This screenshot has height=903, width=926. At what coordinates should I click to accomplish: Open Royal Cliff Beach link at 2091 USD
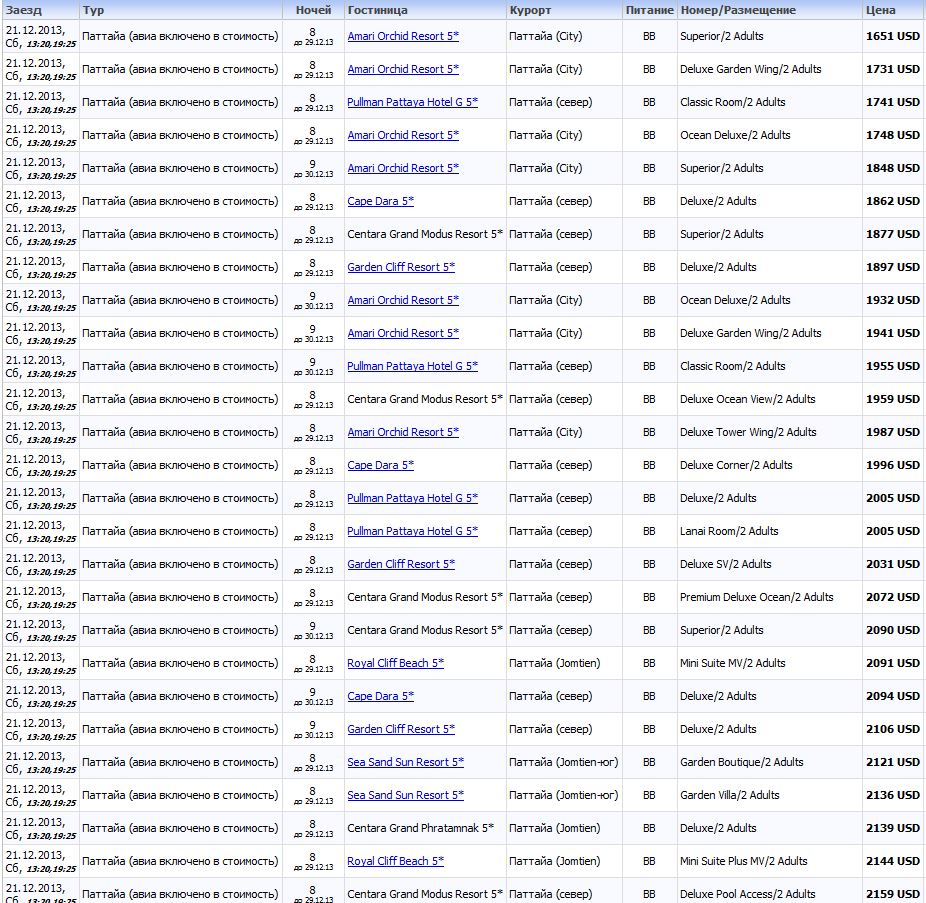tap(395, 663)
